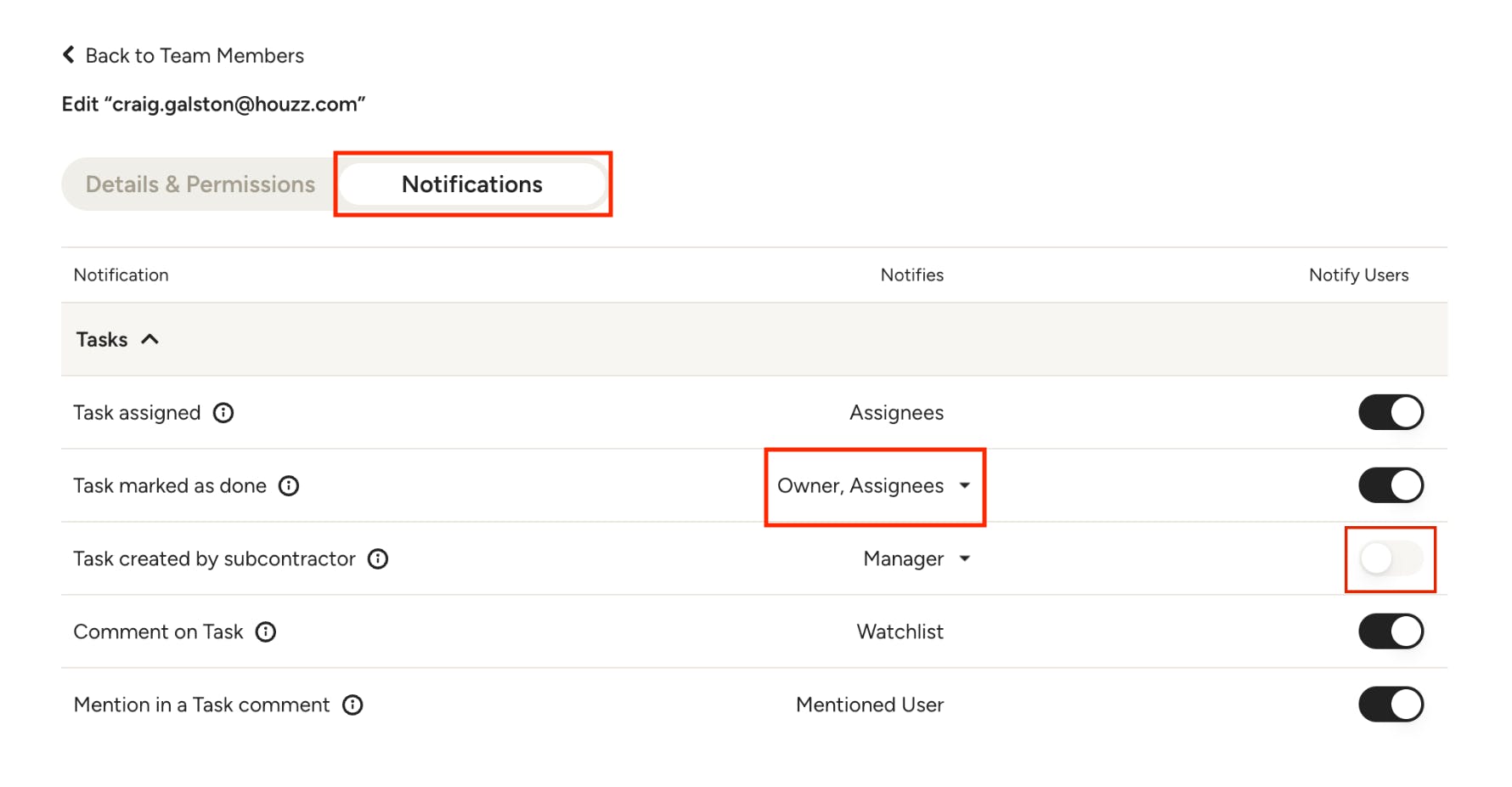Click the back chevron arrow icon
The image size is (1512, 787).
(69, 55)
